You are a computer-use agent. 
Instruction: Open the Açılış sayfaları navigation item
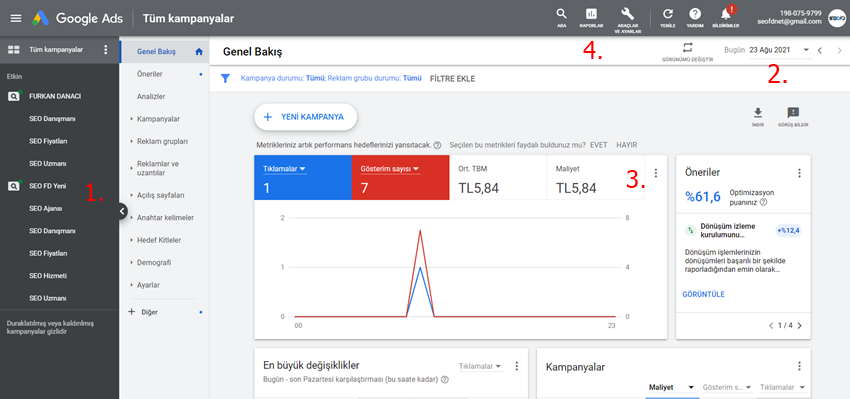(x=160, y=195)
